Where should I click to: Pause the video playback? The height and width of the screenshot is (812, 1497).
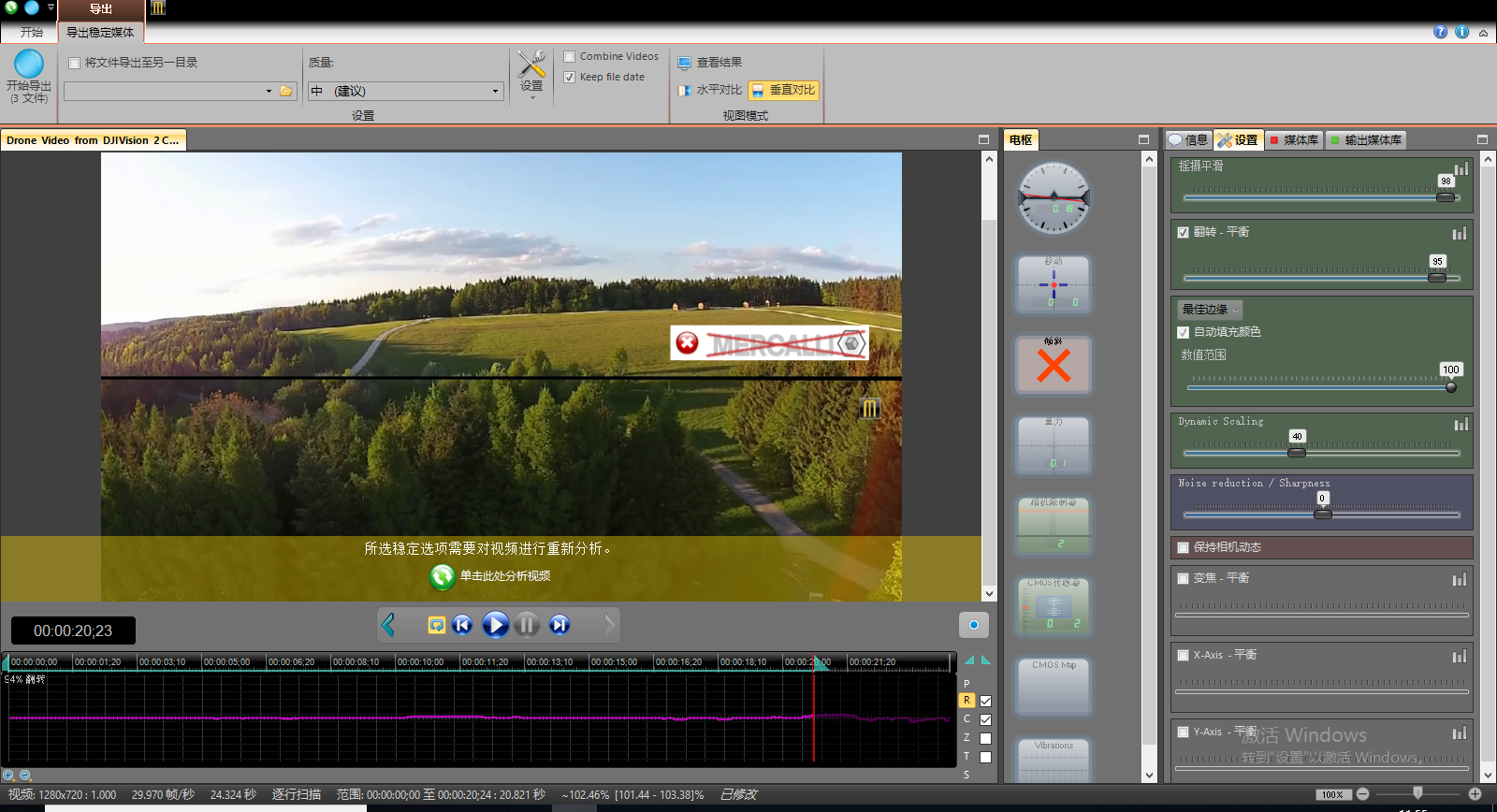click(528, 624)
